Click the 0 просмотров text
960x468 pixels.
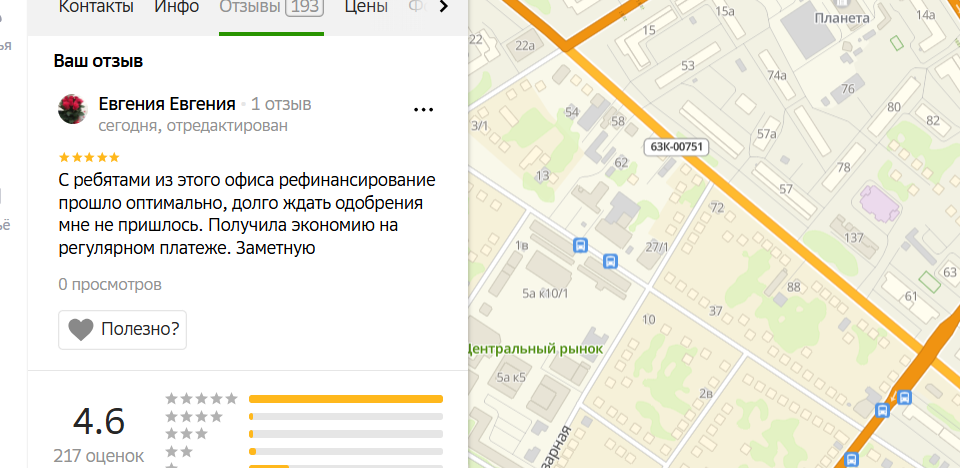110,284
